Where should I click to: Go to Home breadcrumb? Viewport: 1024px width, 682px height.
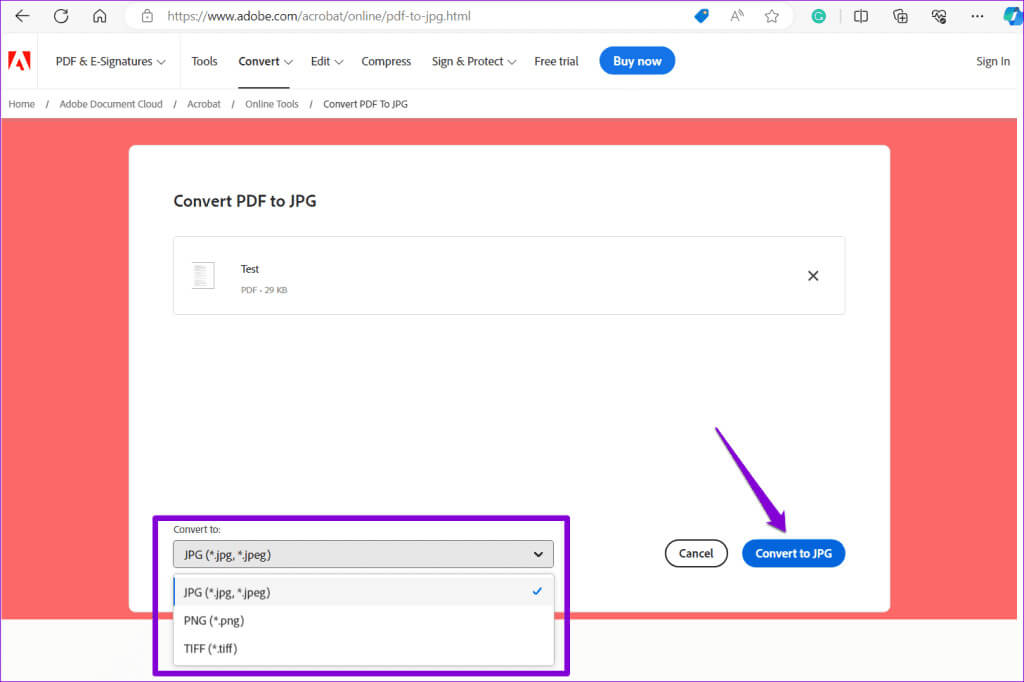point(22,104)
